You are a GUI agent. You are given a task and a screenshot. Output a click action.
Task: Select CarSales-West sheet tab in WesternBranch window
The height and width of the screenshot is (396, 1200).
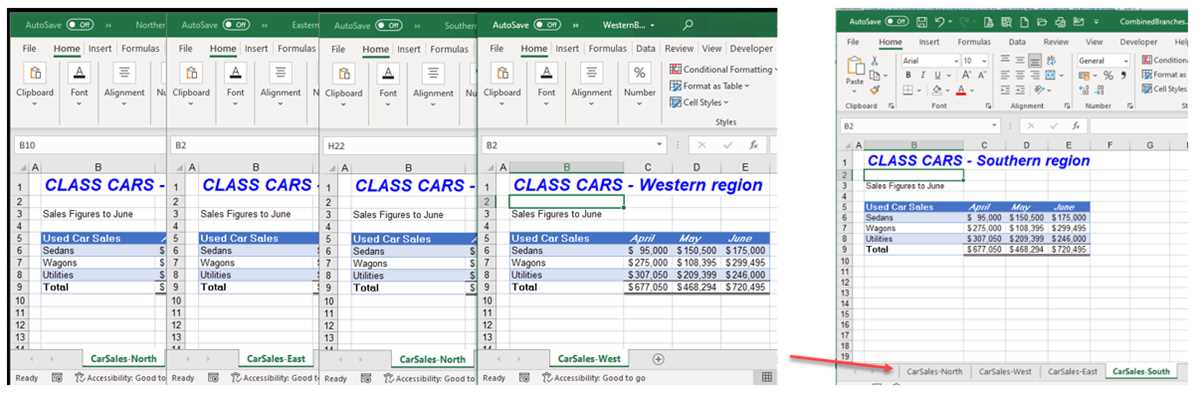(x=590, y=358)
